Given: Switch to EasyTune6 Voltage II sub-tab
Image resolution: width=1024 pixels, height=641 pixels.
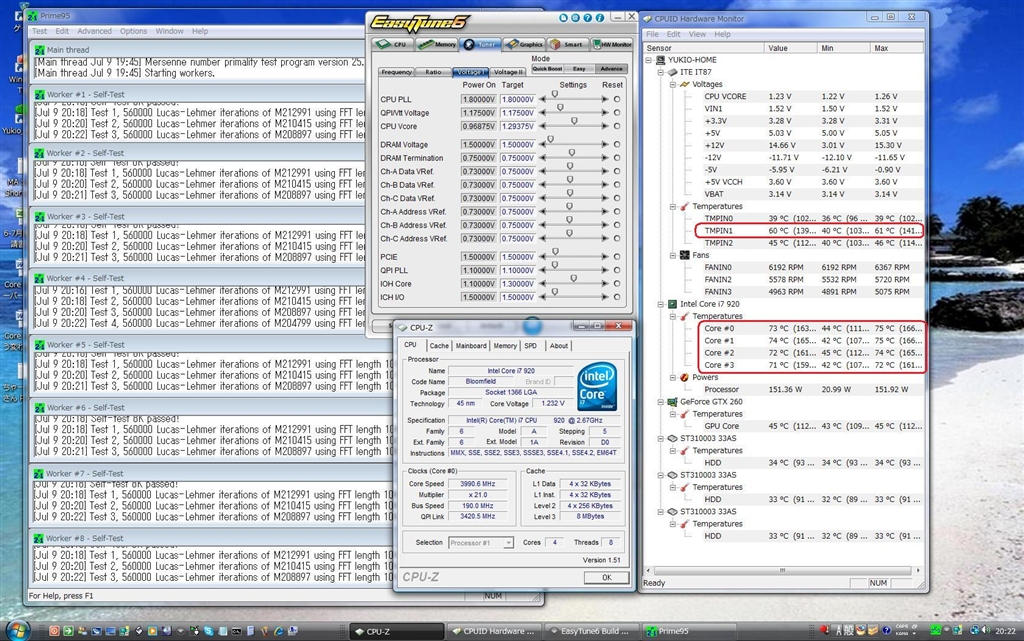Looking at the screenshot, I should click(508, 72).
